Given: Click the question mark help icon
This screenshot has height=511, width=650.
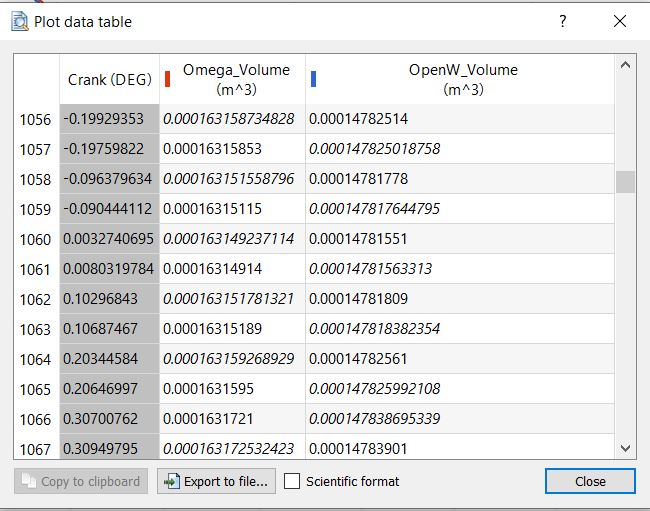Looking at the screenshot, I should [x=563, y=21].
